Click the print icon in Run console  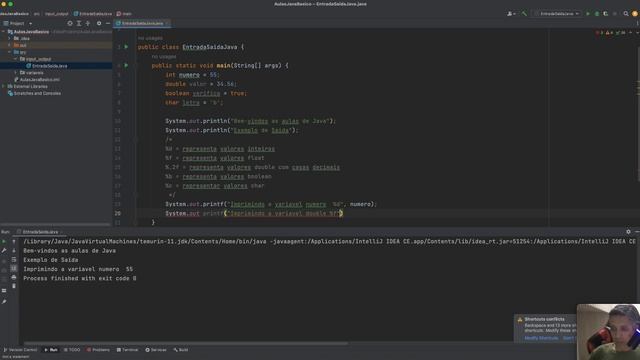(x=14, y=278)
